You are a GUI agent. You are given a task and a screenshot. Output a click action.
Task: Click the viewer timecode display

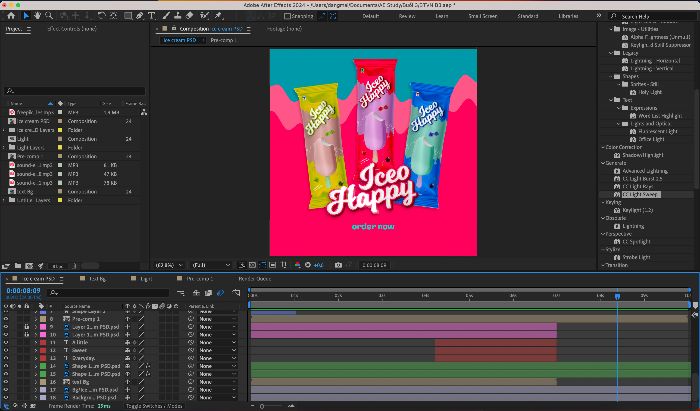(x=374, y=265)
